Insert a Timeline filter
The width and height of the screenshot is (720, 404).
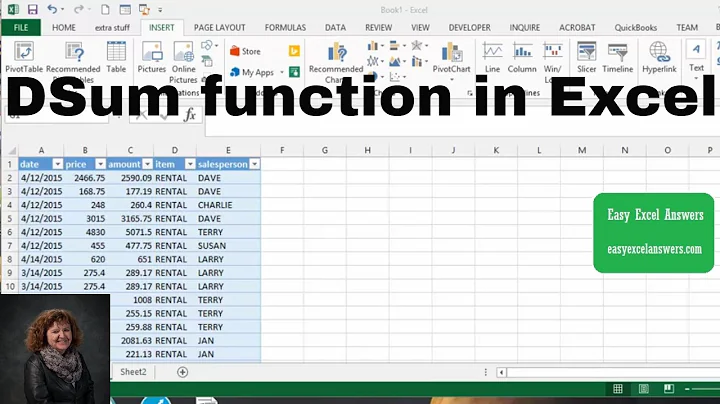tap(618, 57)
